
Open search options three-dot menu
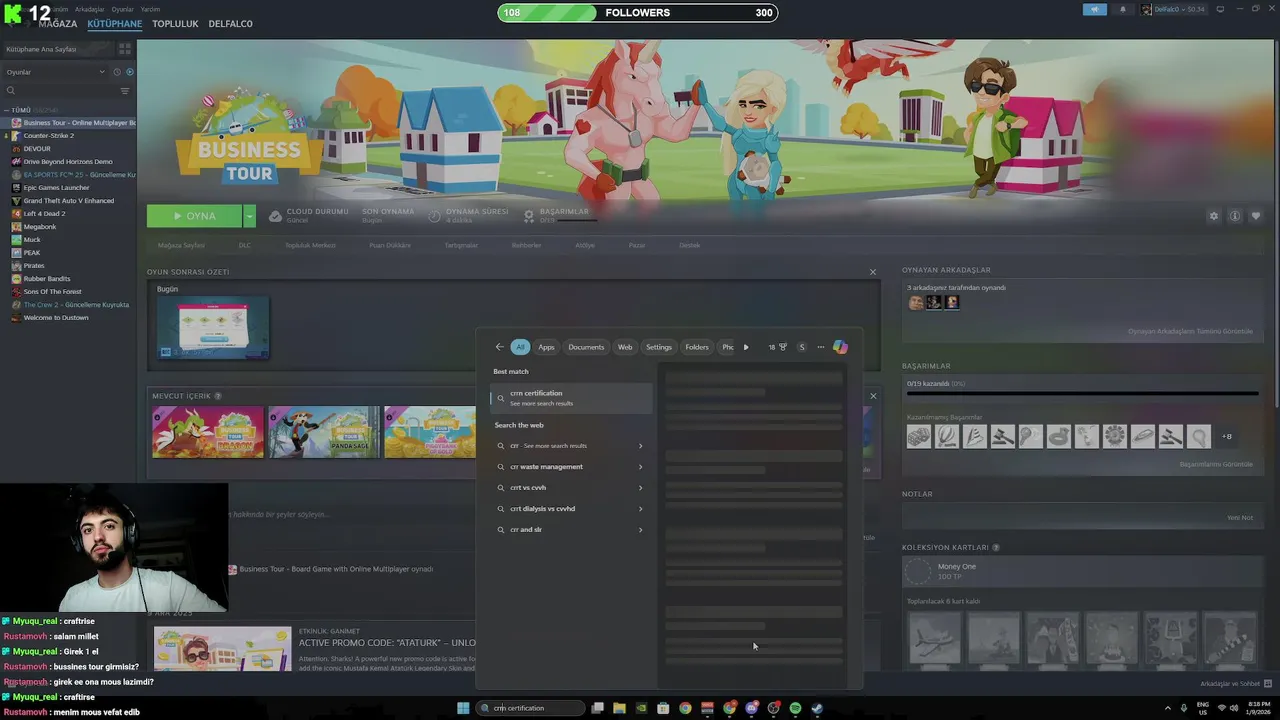(821, 347)
